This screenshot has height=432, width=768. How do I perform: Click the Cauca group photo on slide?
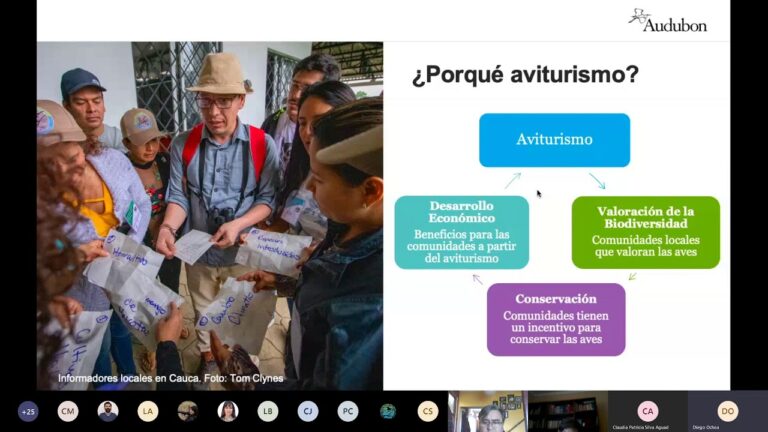pos(210,216)
